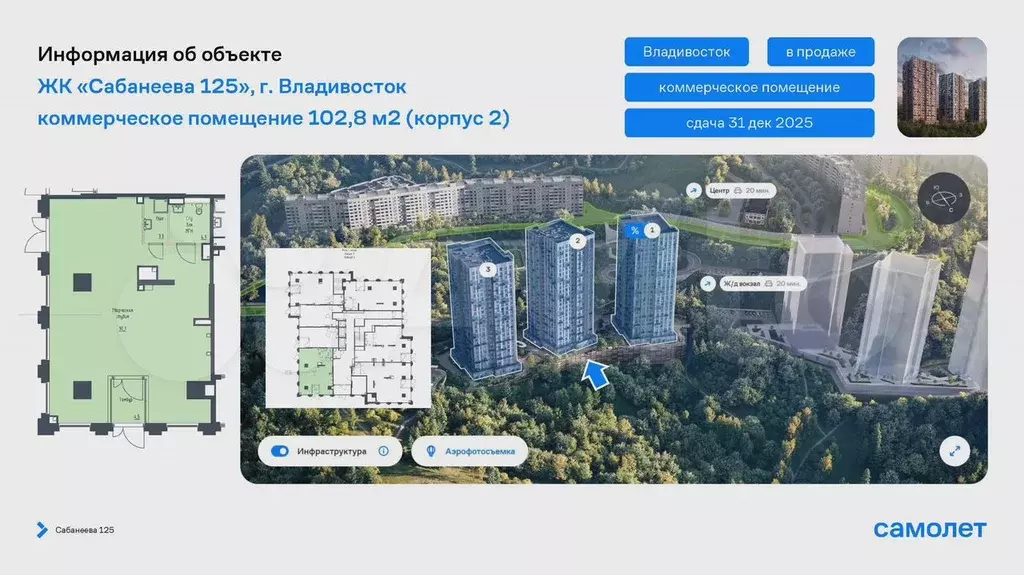Click the Сабанеева 125 footer text
This screenshot has width=1024, height=575.
pyautogui.click(x=85, y=530)
